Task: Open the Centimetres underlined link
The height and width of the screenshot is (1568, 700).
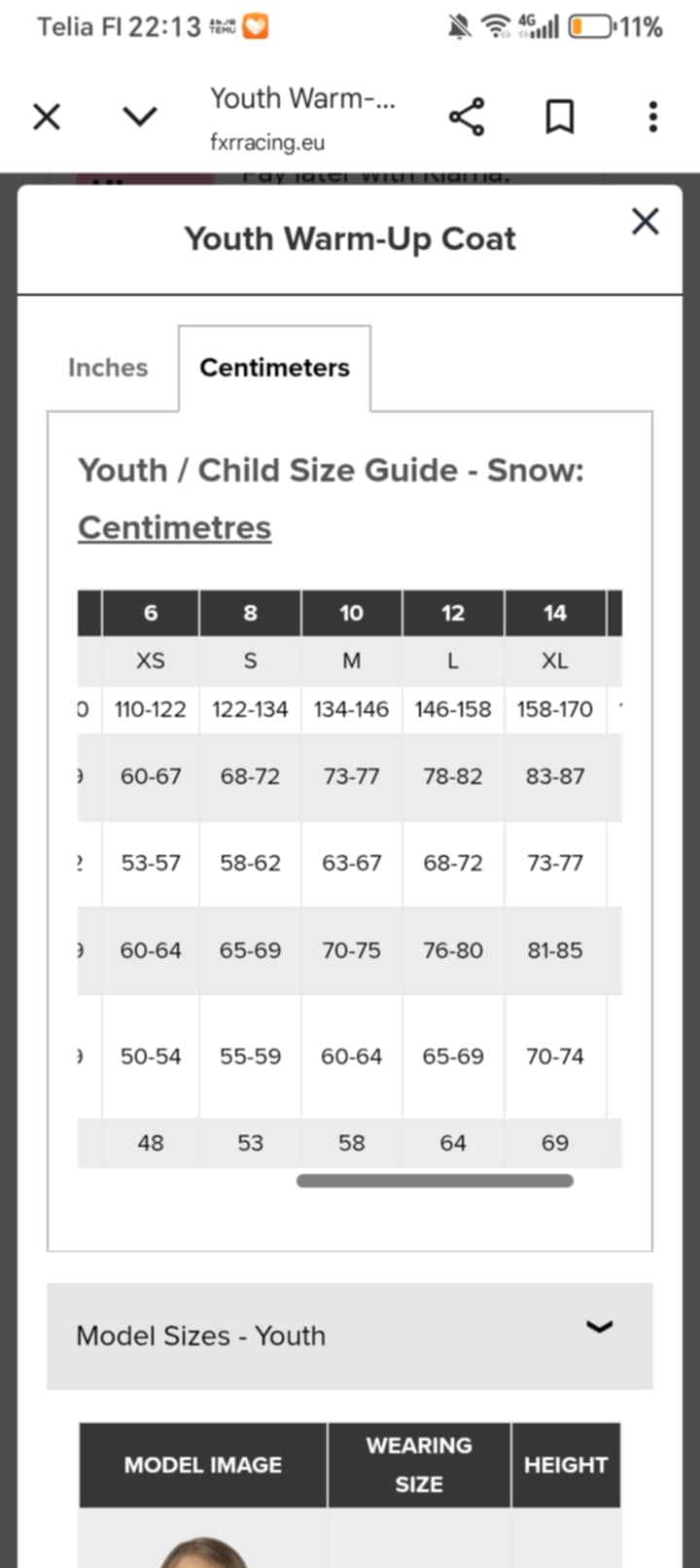Action: coord(175,527)
